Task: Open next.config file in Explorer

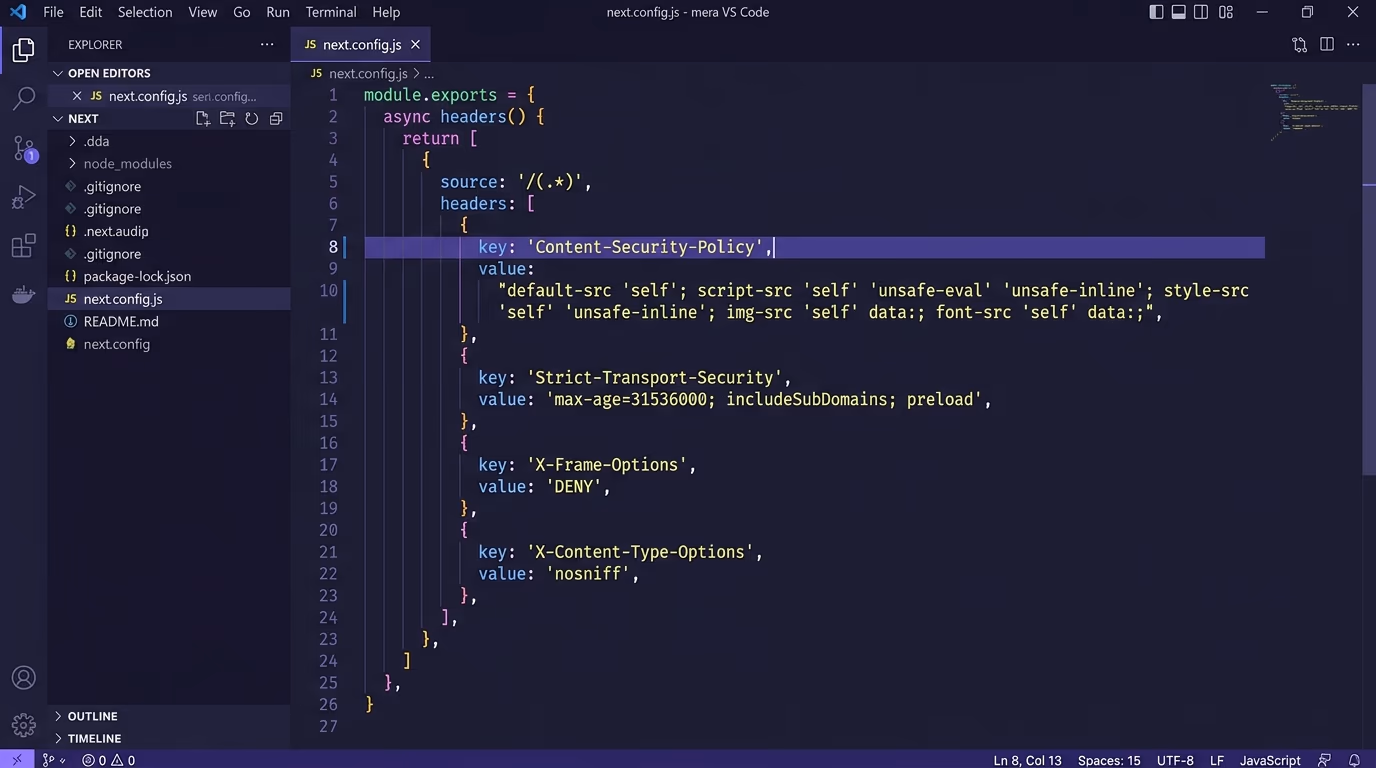Action: [117, 344]
